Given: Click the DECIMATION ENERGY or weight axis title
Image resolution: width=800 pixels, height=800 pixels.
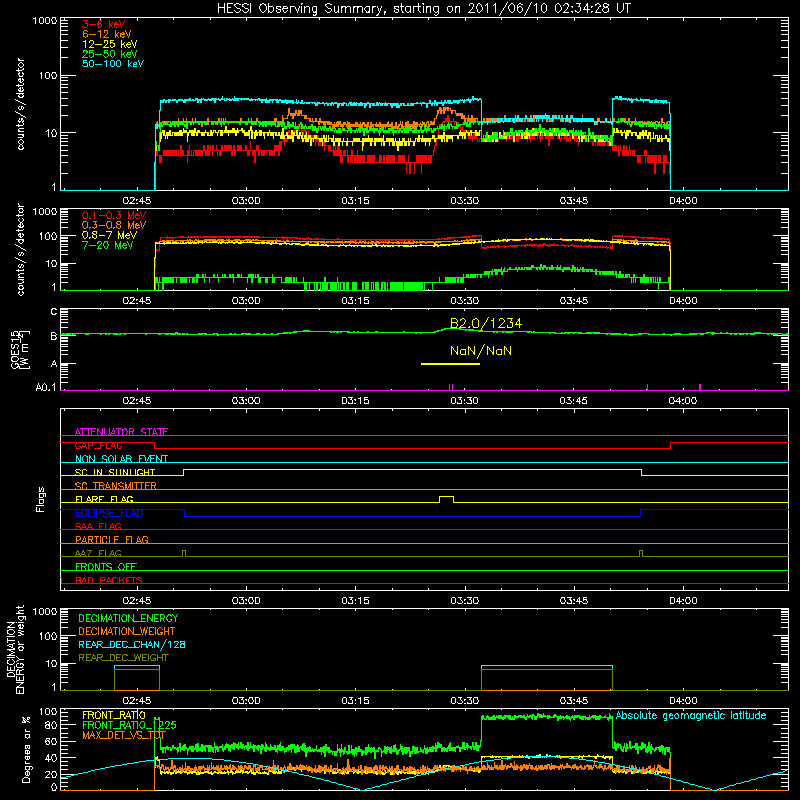Looking at the screenshot, I should coord(15,649).
